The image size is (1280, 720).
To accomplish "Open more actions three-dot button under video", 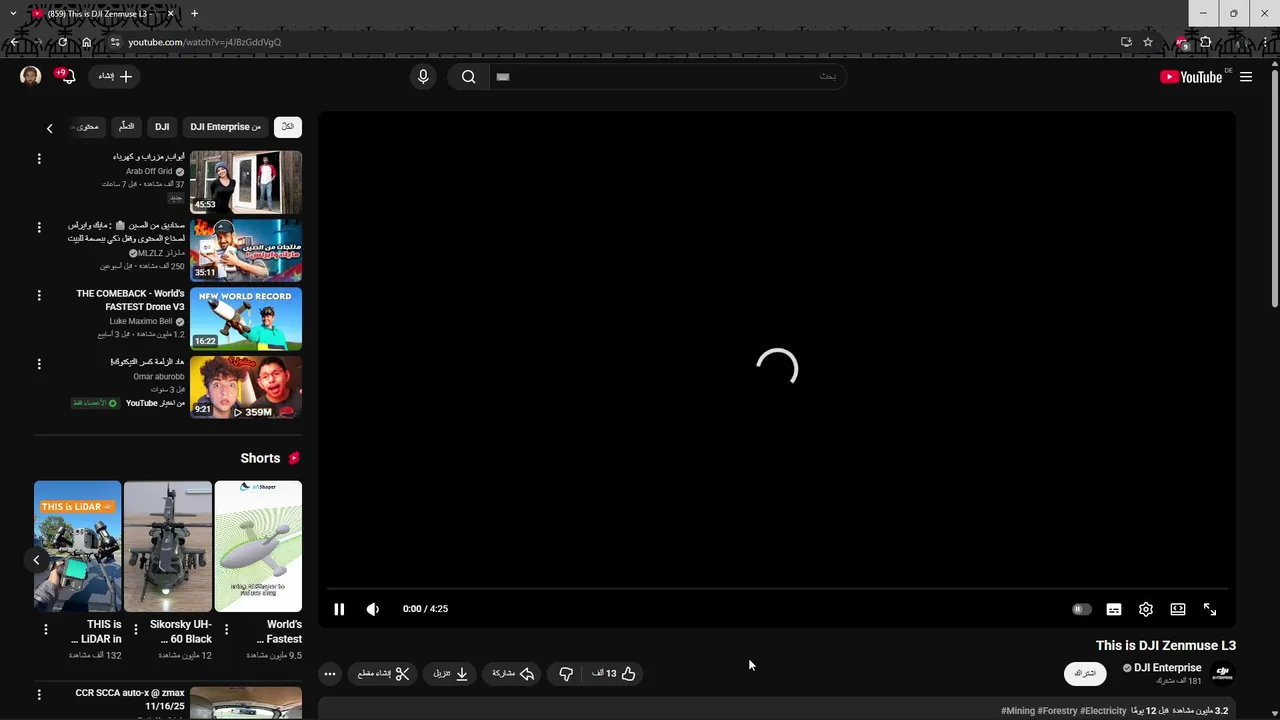I will [330, 674].
